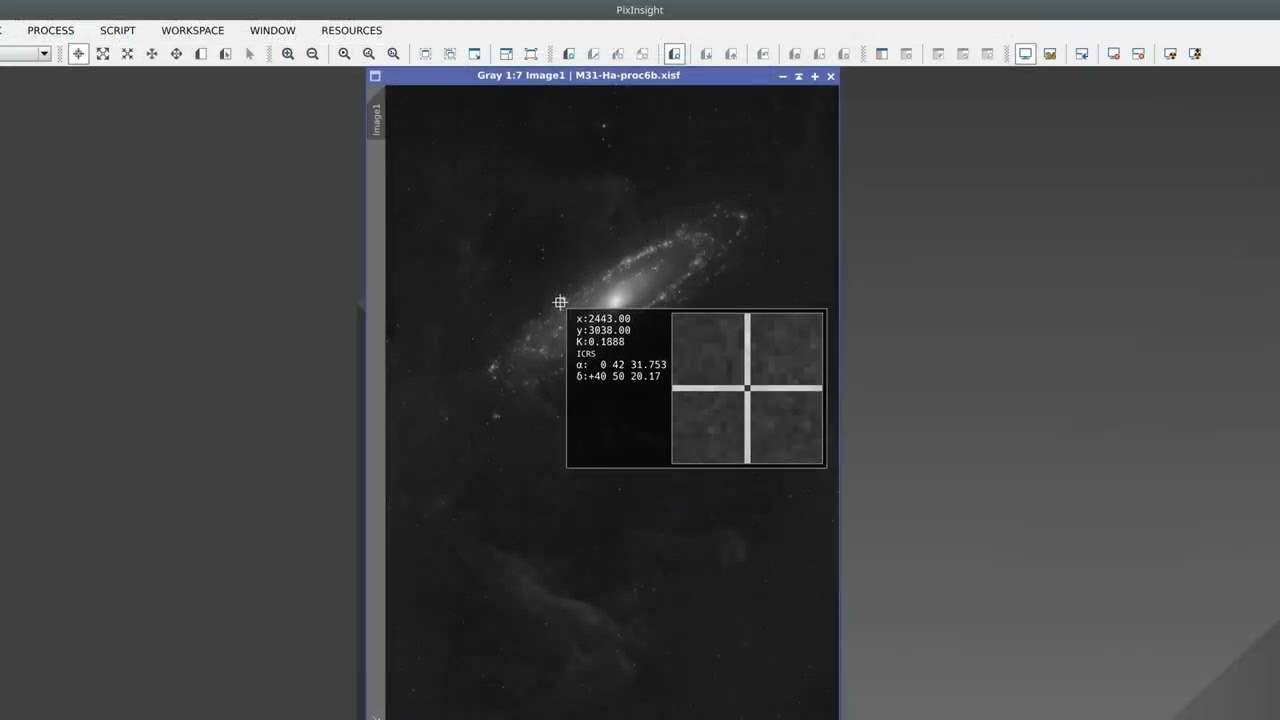Click the image window icon left of 'Gray 1:7'
Image resolution: width=1280 pixels, height=720 pixels.
coord(375,76)
